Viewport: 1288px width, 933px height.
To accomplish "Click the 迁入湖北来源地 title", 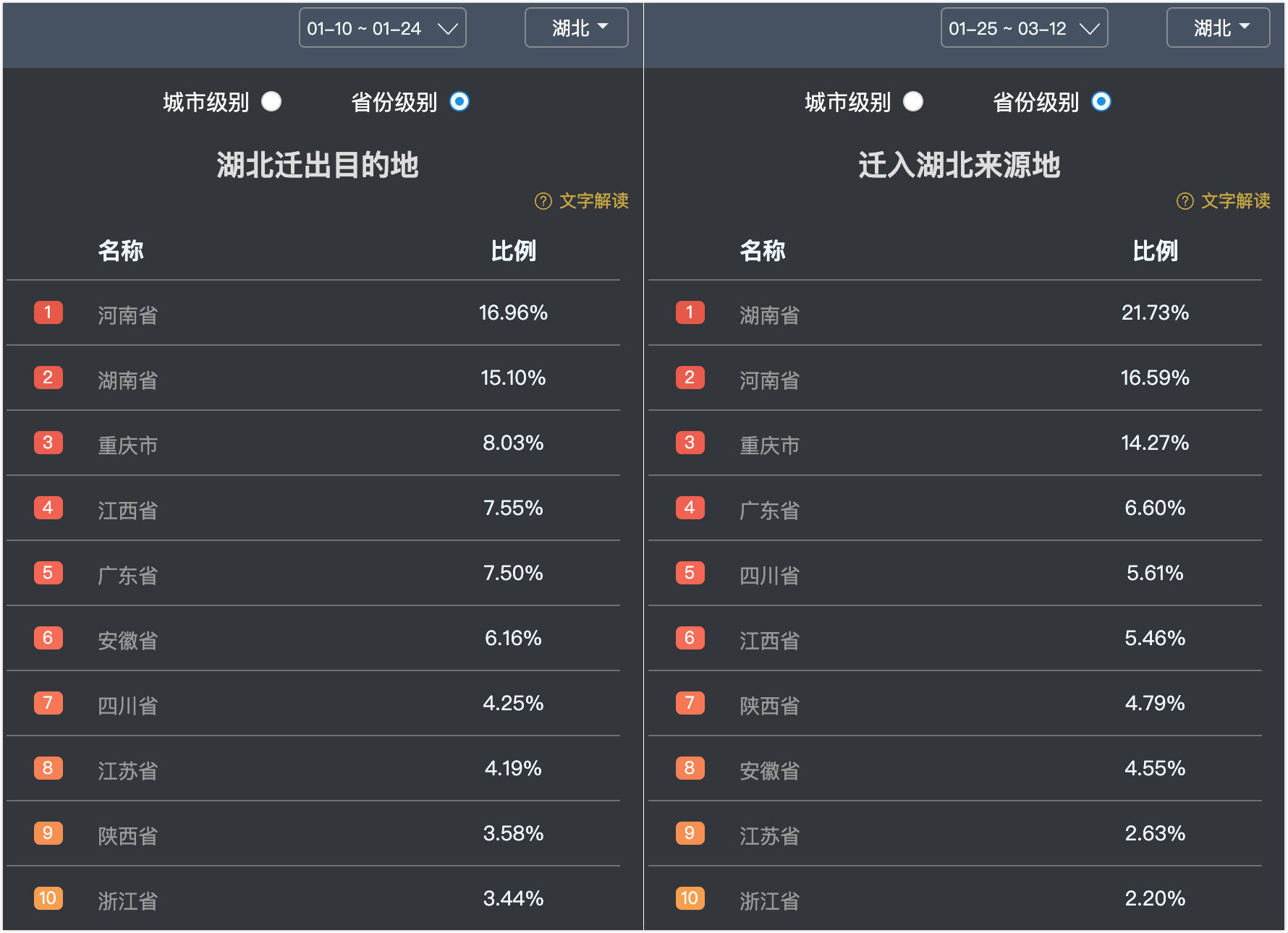I will (959, 165).
